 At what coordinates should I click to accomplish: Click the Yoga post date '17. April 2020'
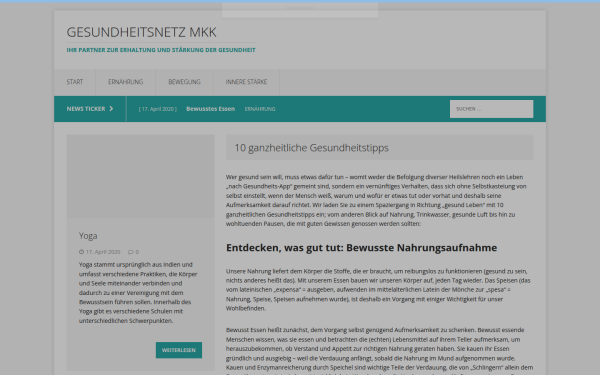(x=103, y=252)
